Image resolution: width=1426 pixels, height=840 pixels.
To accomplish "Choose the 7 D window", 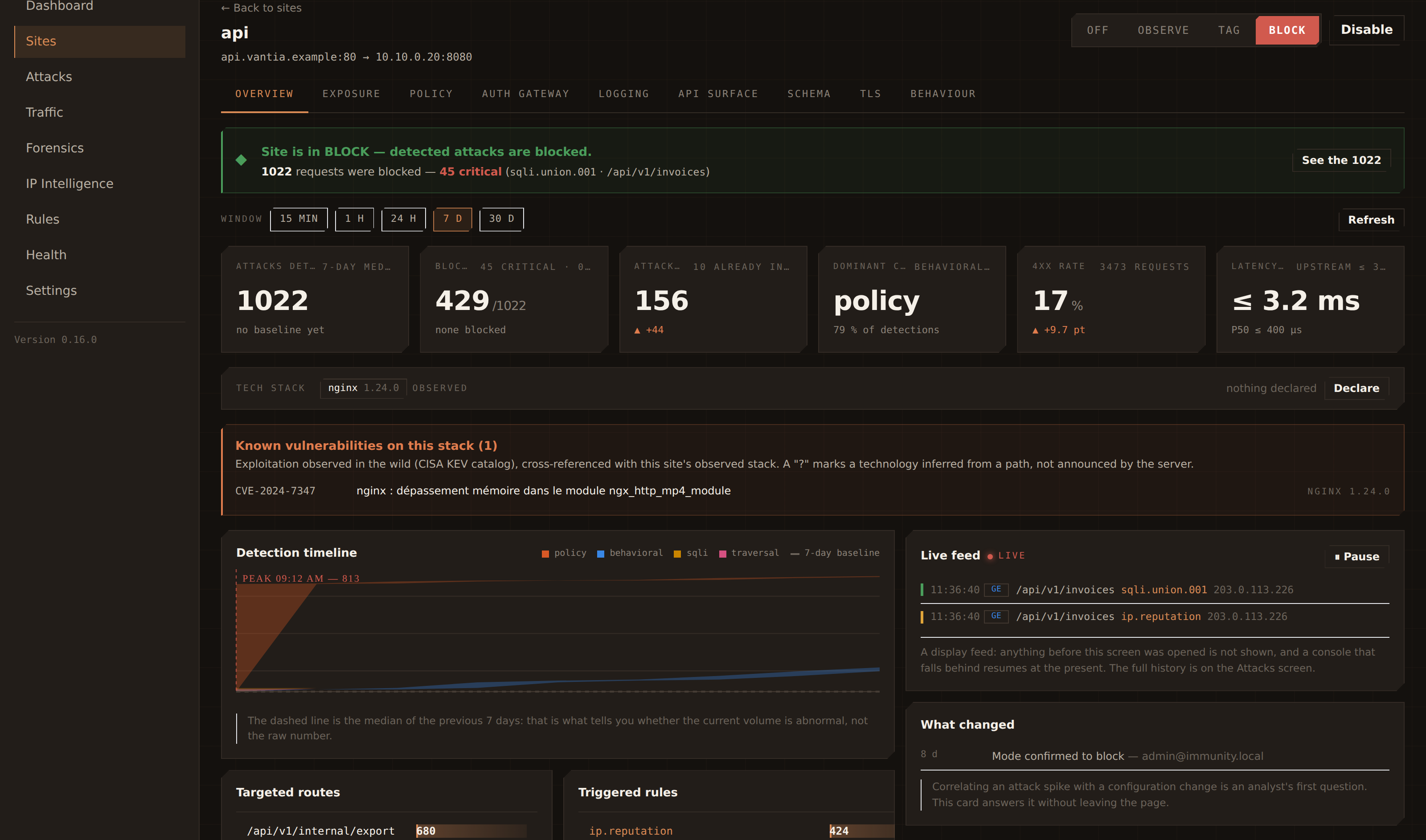I will [452, 219].
